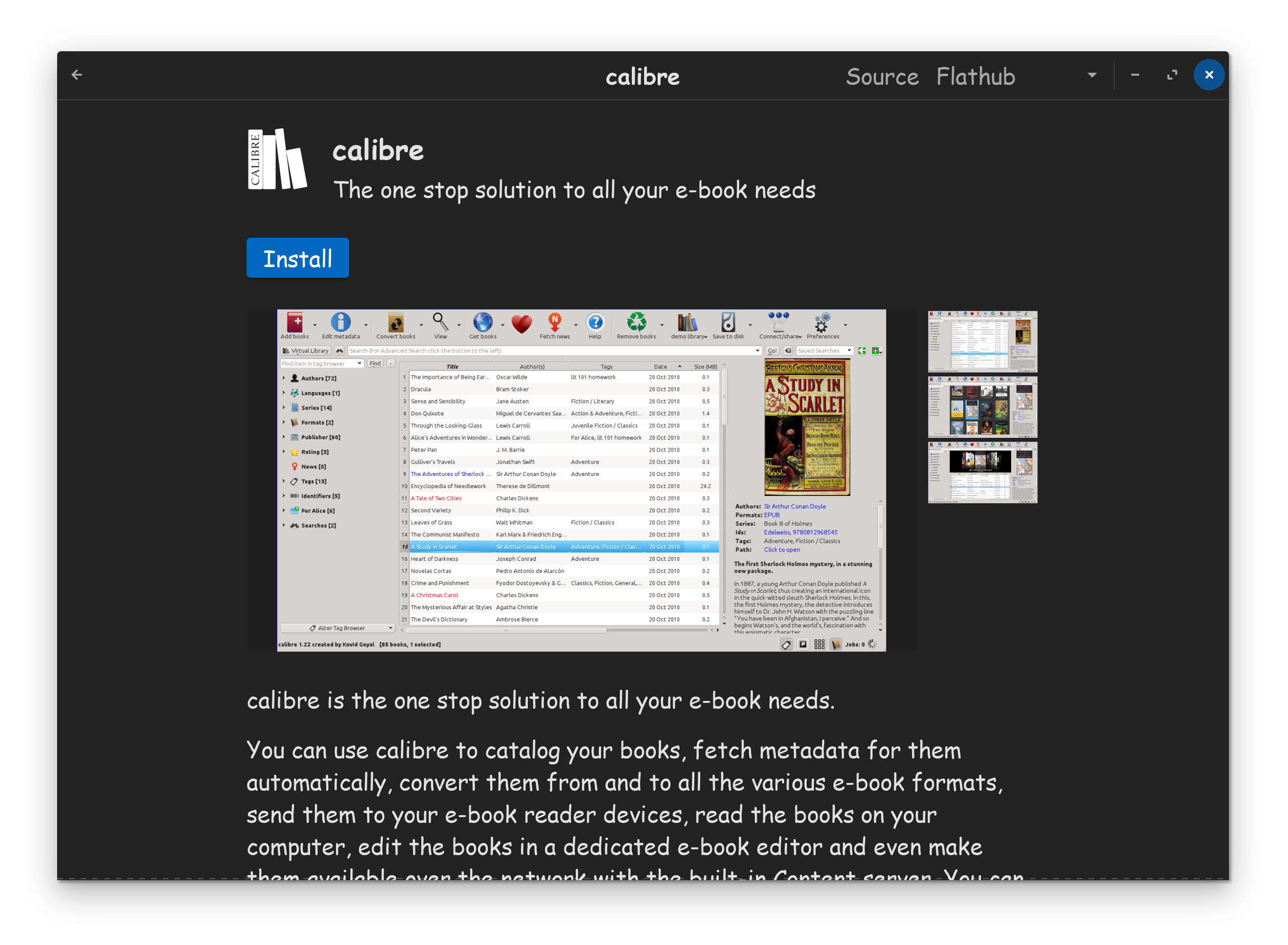Screen dimensions: 1288x945
Task: Maximize the calibre details window
Action: click(x=1172, y=75)
